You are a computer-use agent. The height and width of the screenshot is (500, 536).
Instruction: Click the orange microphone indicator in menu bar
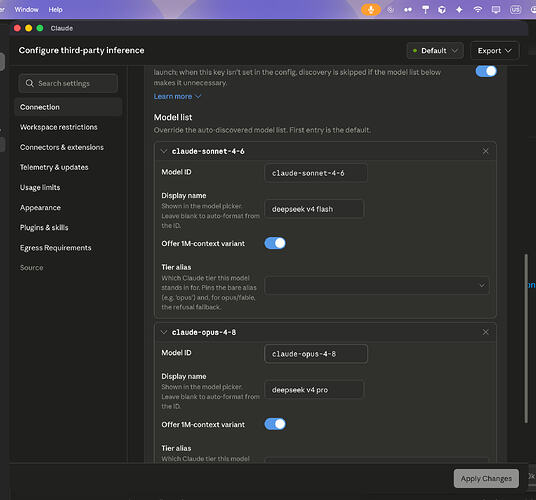(371, 10)
